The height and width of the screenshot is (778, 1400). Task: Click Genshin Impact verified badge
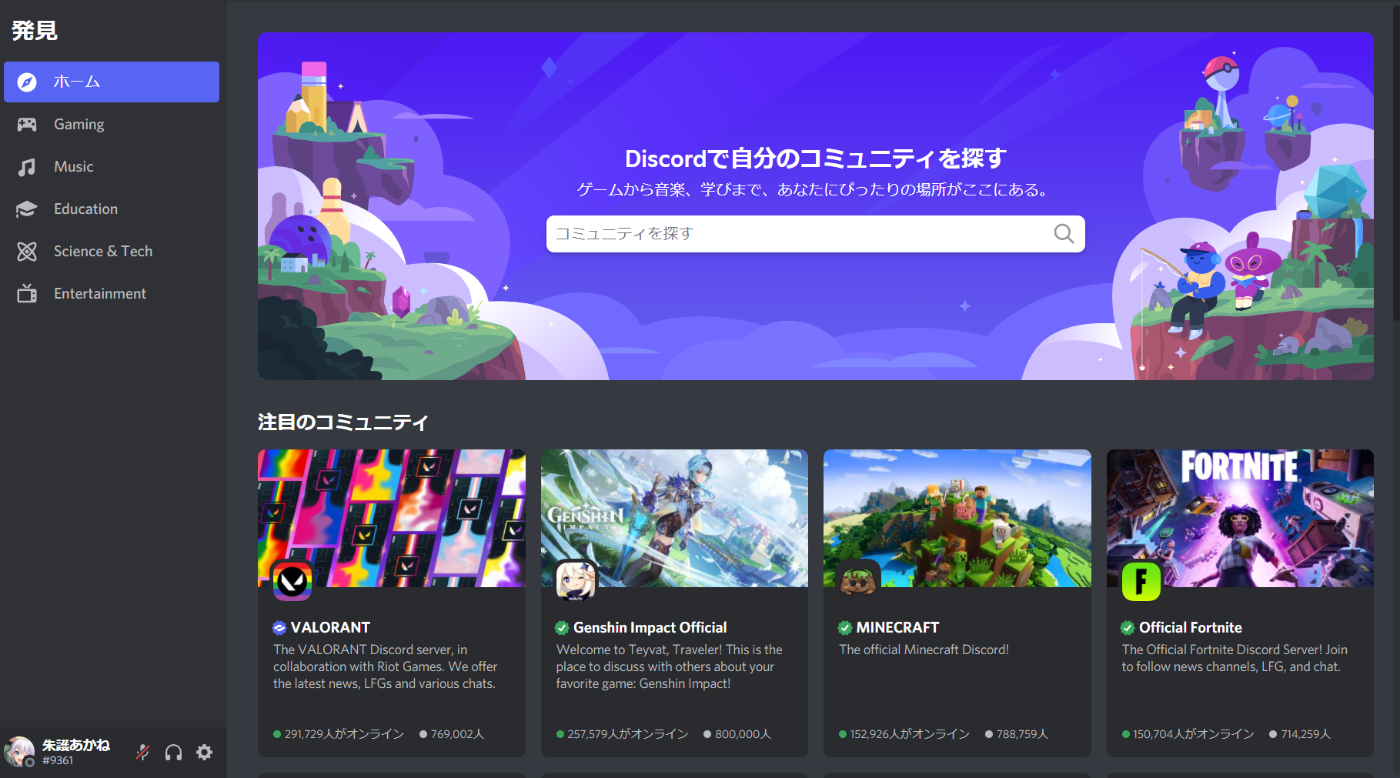[x=562, y=628]
